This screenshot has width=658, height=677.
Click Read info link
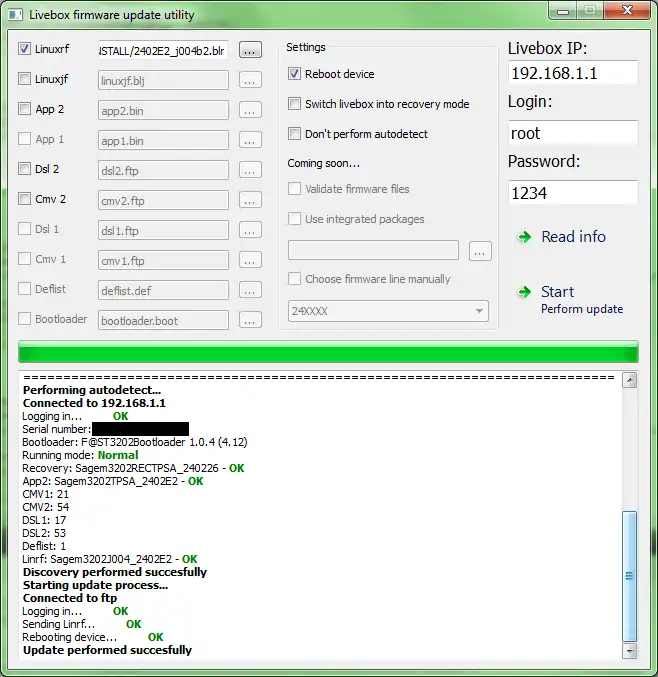[573, 237]
